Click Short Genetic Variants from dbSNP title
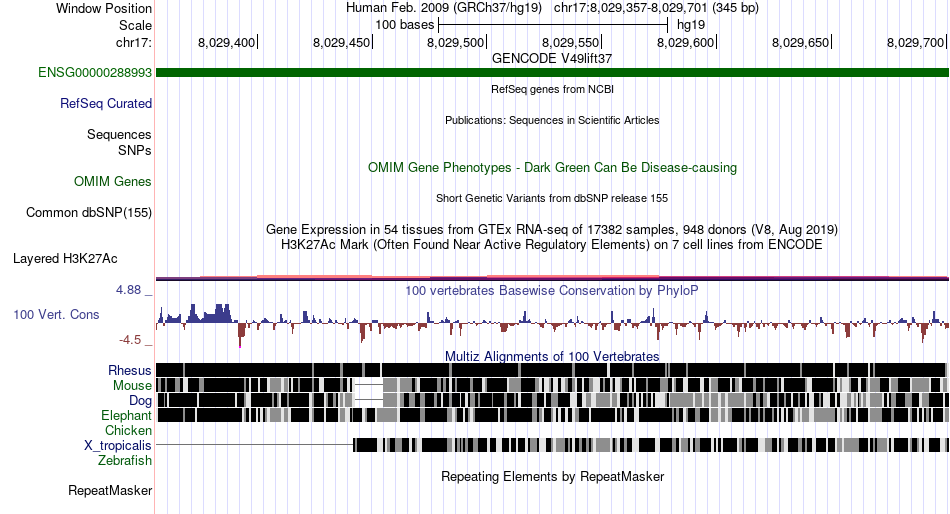This screenshot has height=514, width=950. (x=552, y=198)
